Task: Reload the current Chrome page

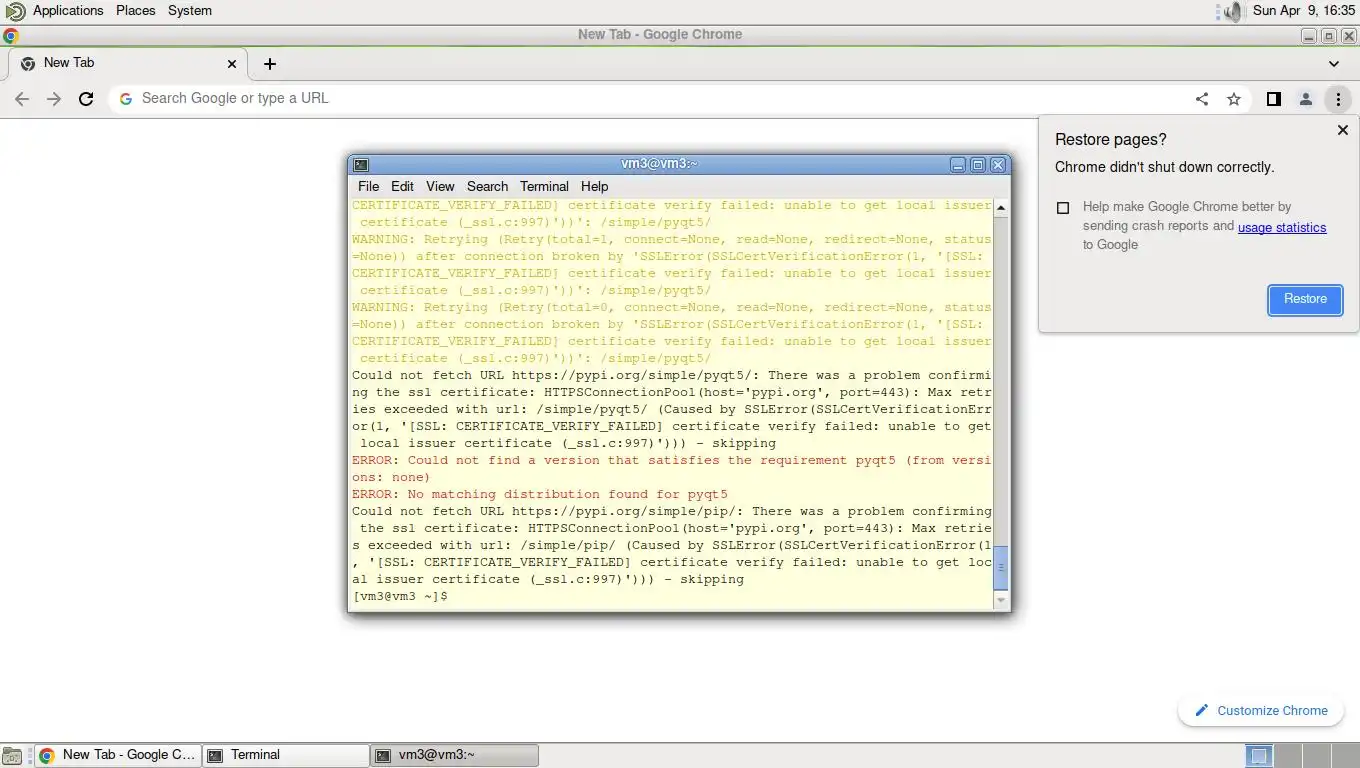Action: click(86, 99)
